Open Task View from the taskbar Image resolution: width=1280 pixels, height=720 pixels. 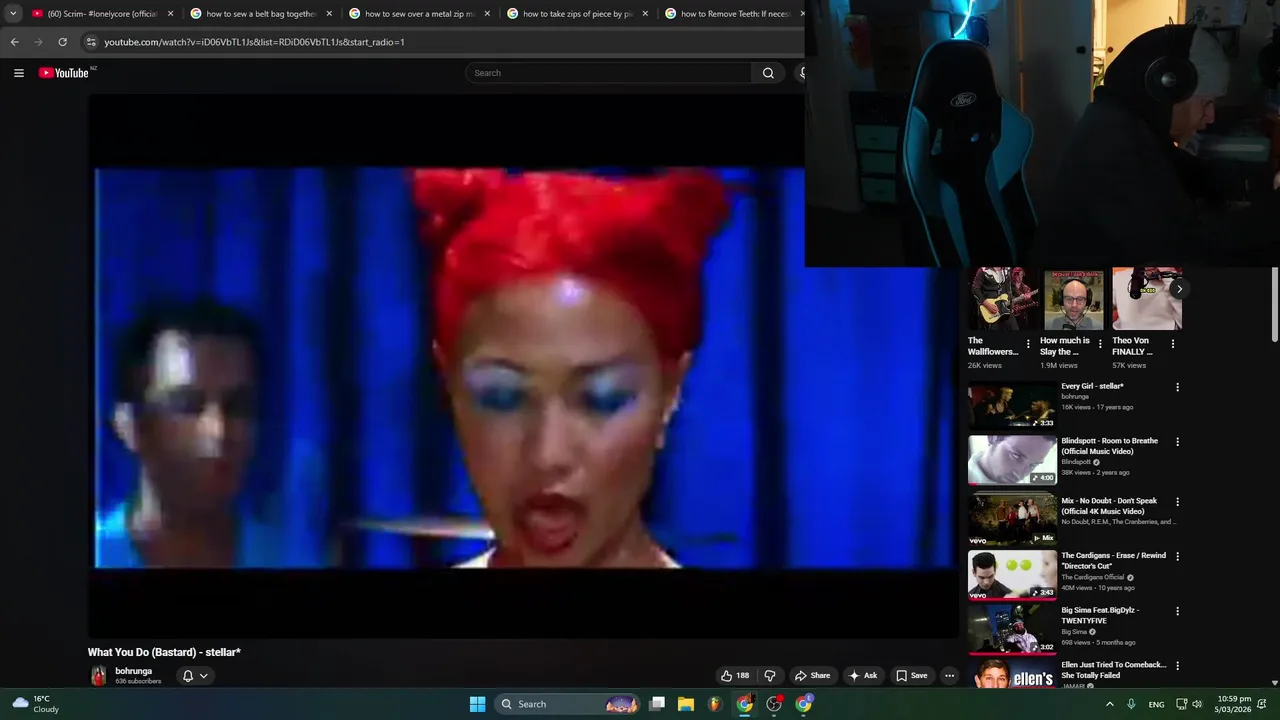(657, 704)
